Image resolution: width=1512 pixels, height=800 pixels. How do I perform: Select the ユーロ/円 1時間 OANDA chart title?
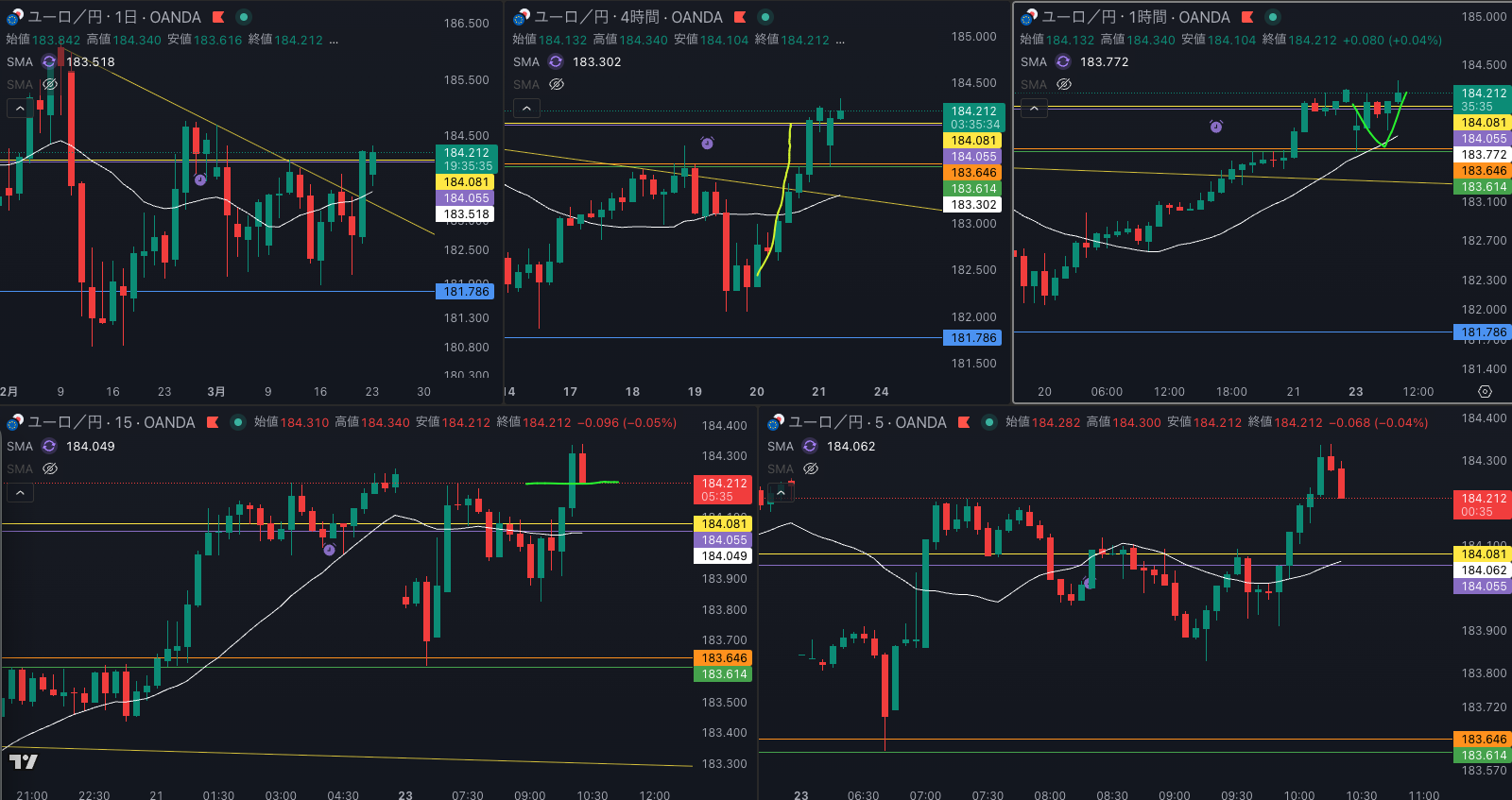coord(1135,17)
